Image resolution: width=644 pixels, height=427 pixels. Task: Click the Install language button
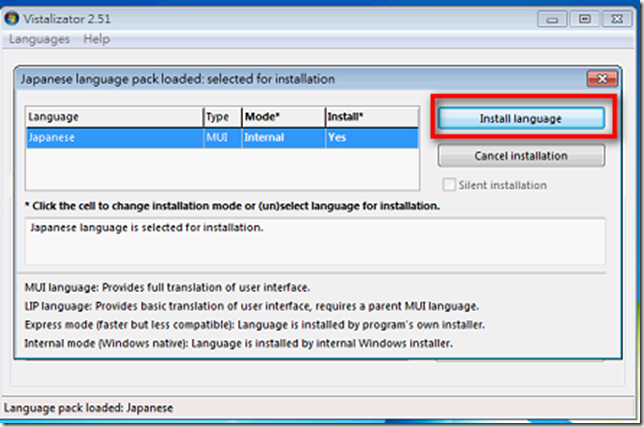click(x=521, y=118)
